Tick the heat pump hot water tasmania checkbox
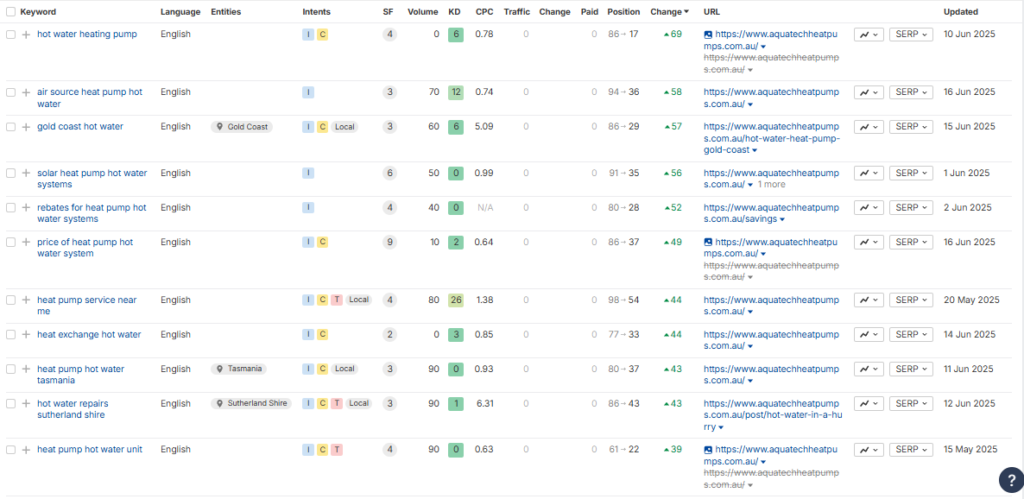Viewport: 1024px width, 499px height. coord(10,370)
